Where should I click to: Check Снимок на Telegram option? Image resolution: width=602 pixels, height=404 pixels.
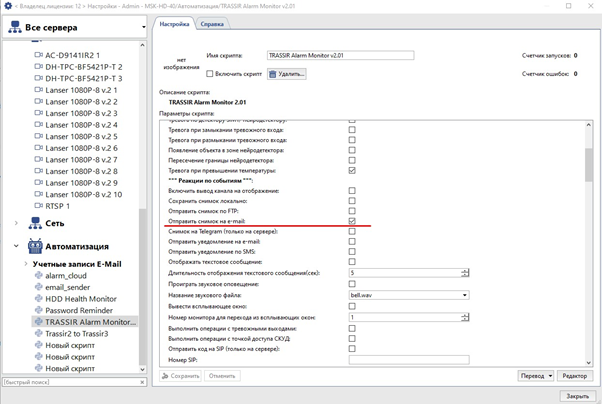click(352, 231)
